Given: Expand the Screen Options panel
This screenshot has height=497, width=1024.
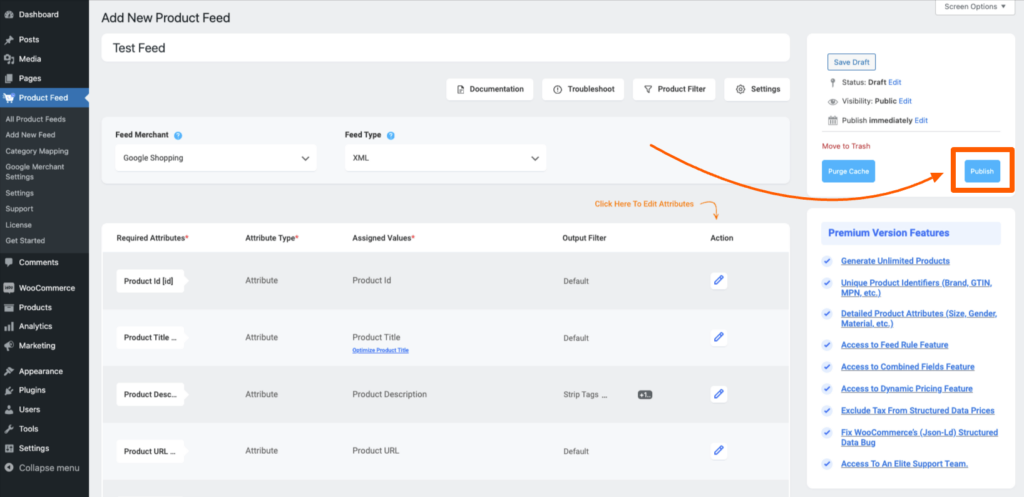Looking at the screenshot, I should click(974, 7).
